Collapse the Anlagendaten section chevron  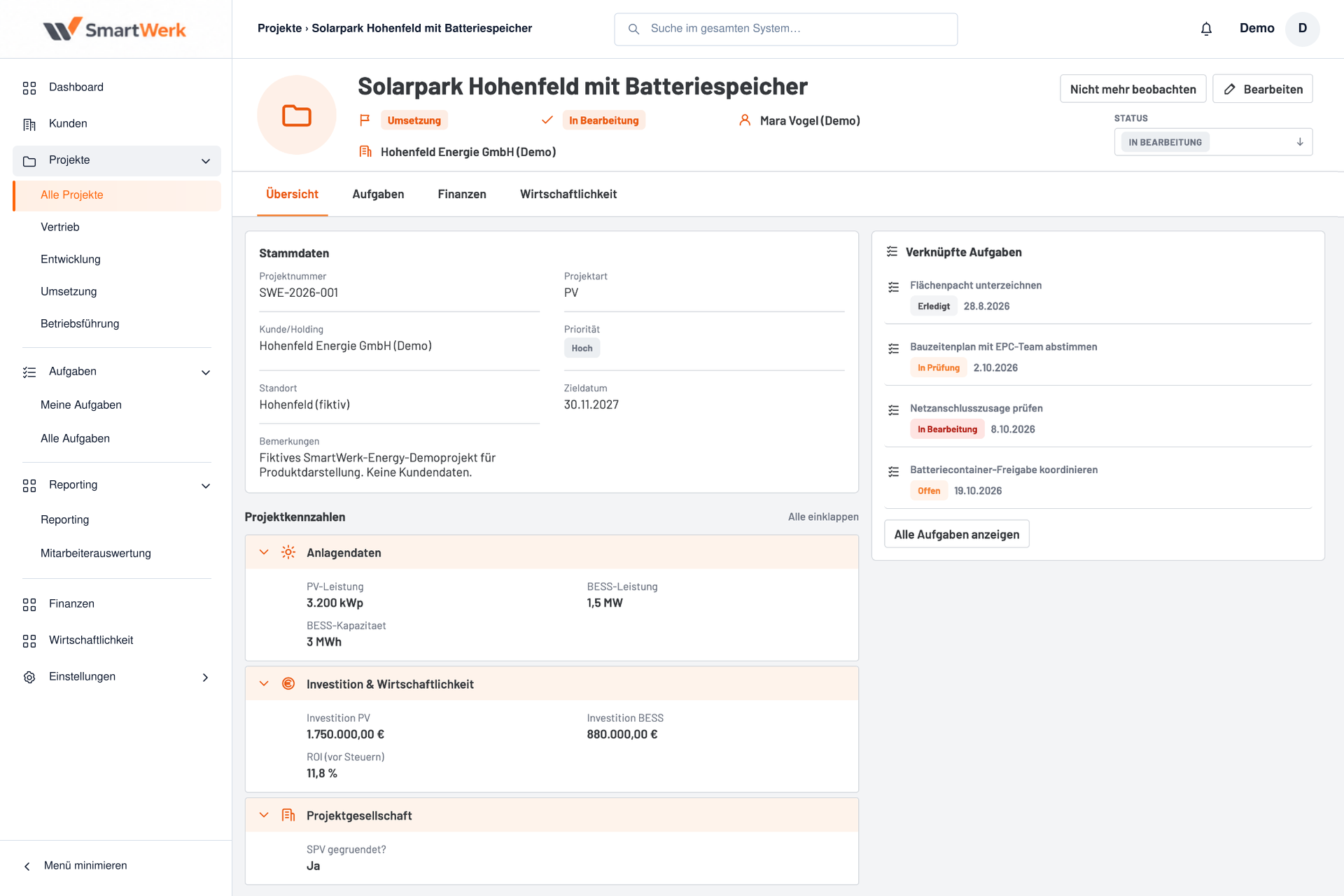pos(264,552)
